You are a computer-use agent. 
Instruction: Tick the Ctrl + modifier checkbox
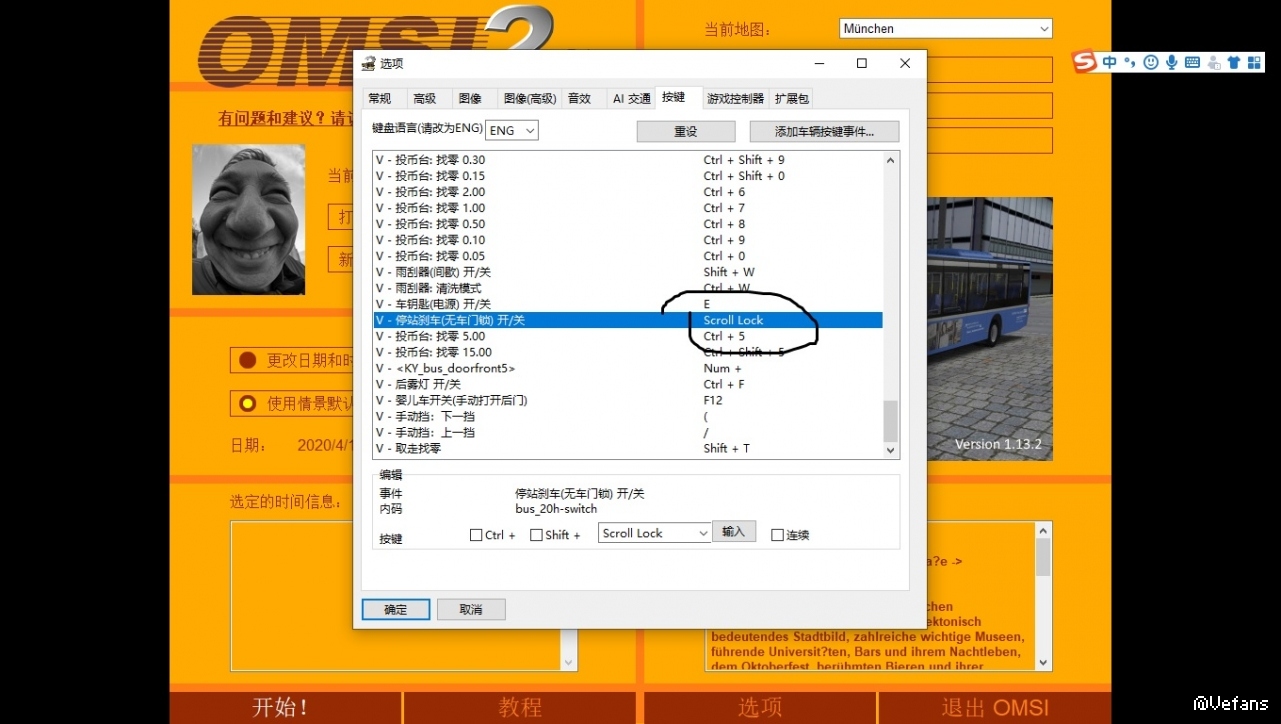click(476, 535)
